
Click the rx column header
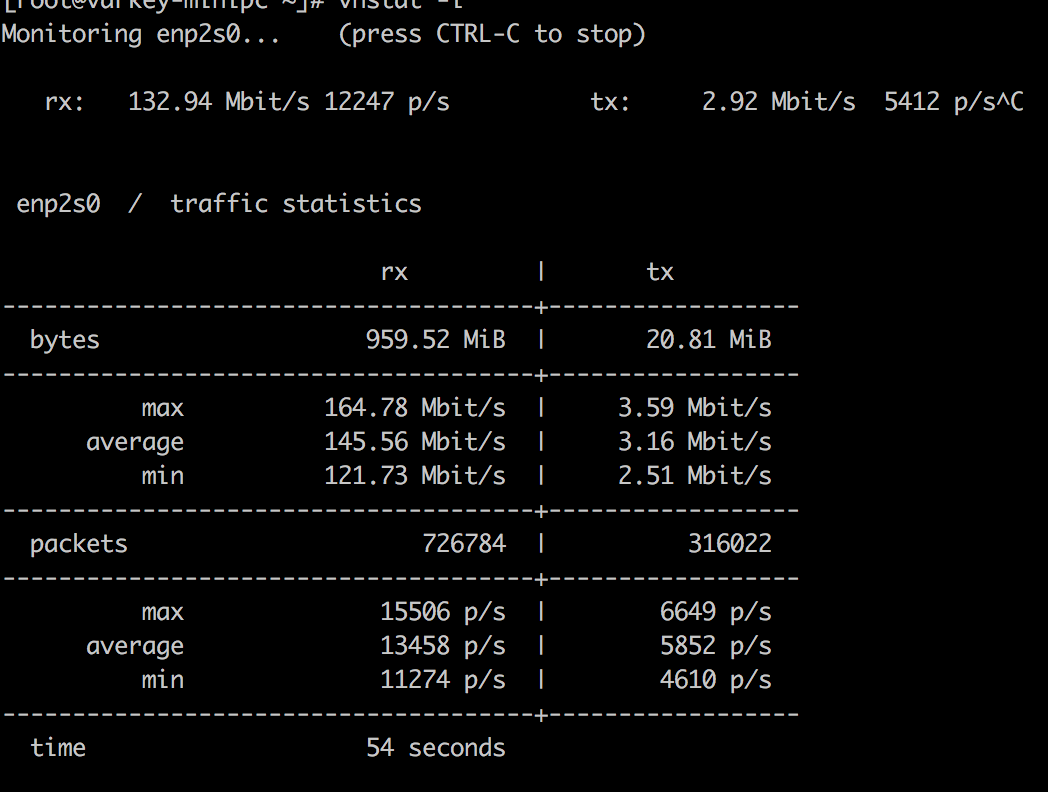[394, 272]
